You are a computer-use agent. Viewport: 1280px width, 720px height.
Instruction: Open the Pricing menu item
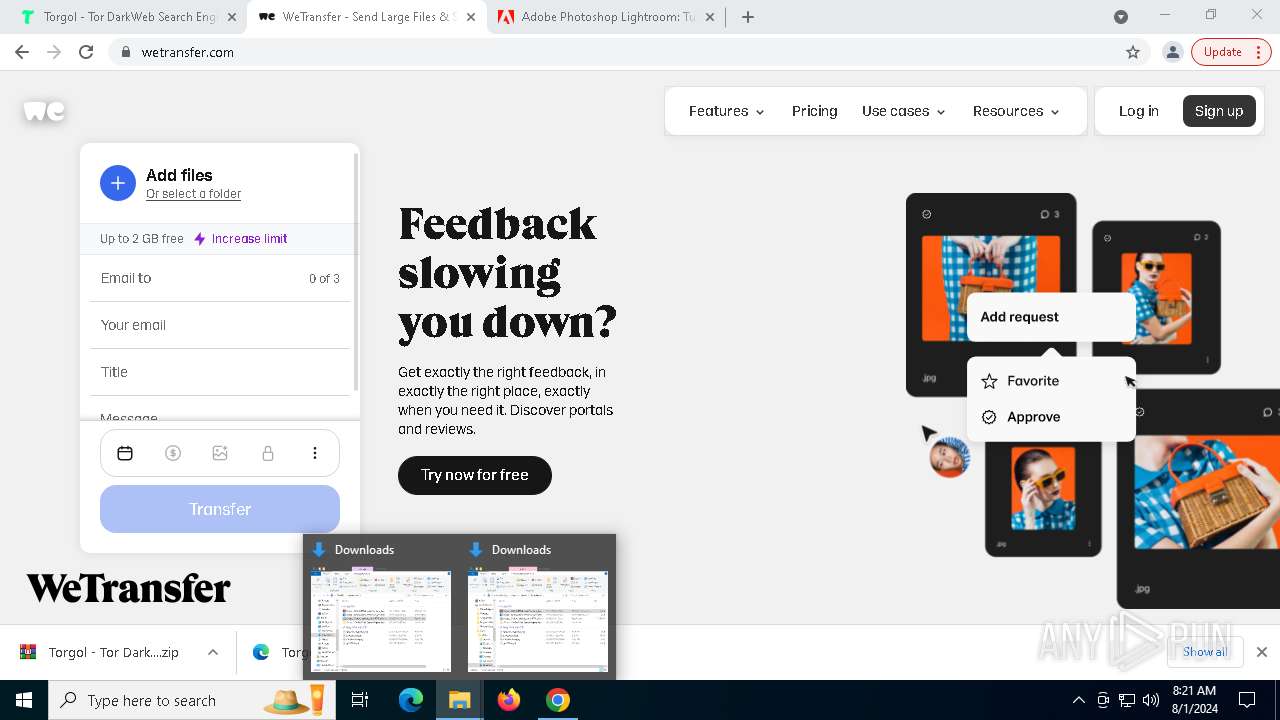[815, 111]
